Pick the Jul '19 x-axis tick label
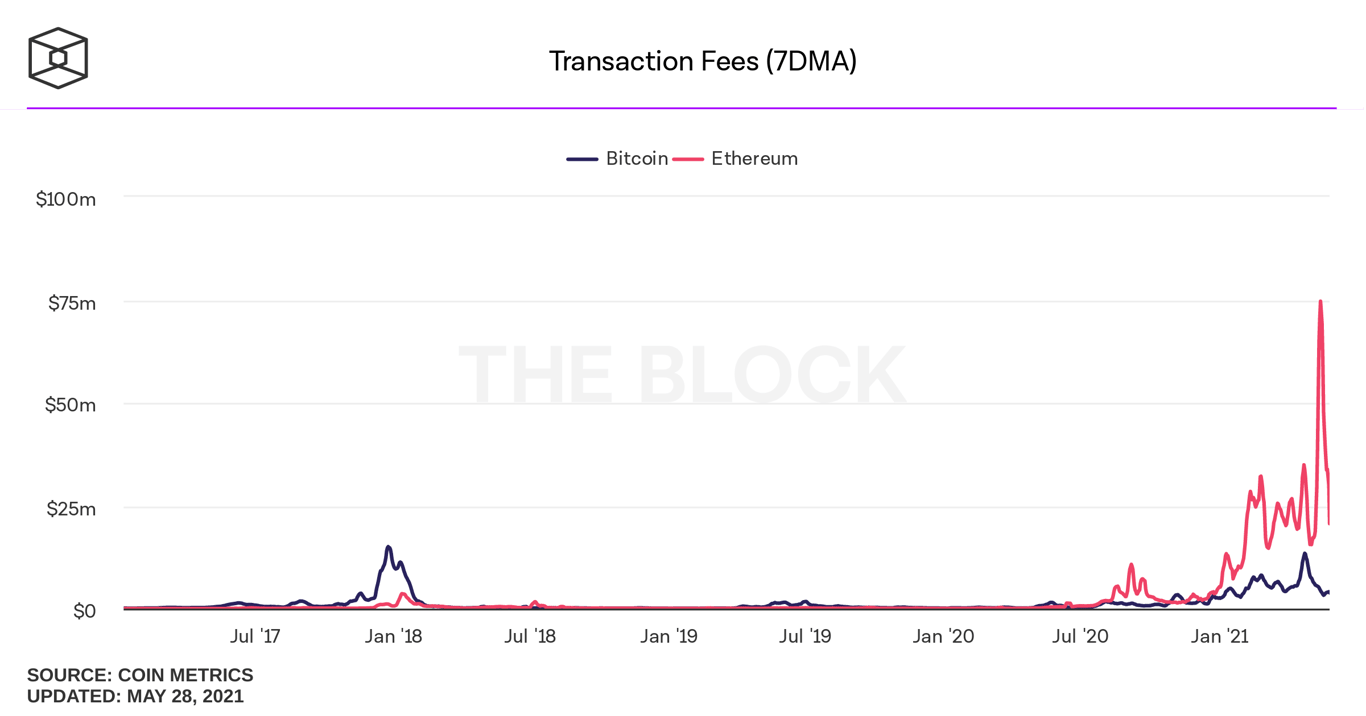 tap(805, 636)
